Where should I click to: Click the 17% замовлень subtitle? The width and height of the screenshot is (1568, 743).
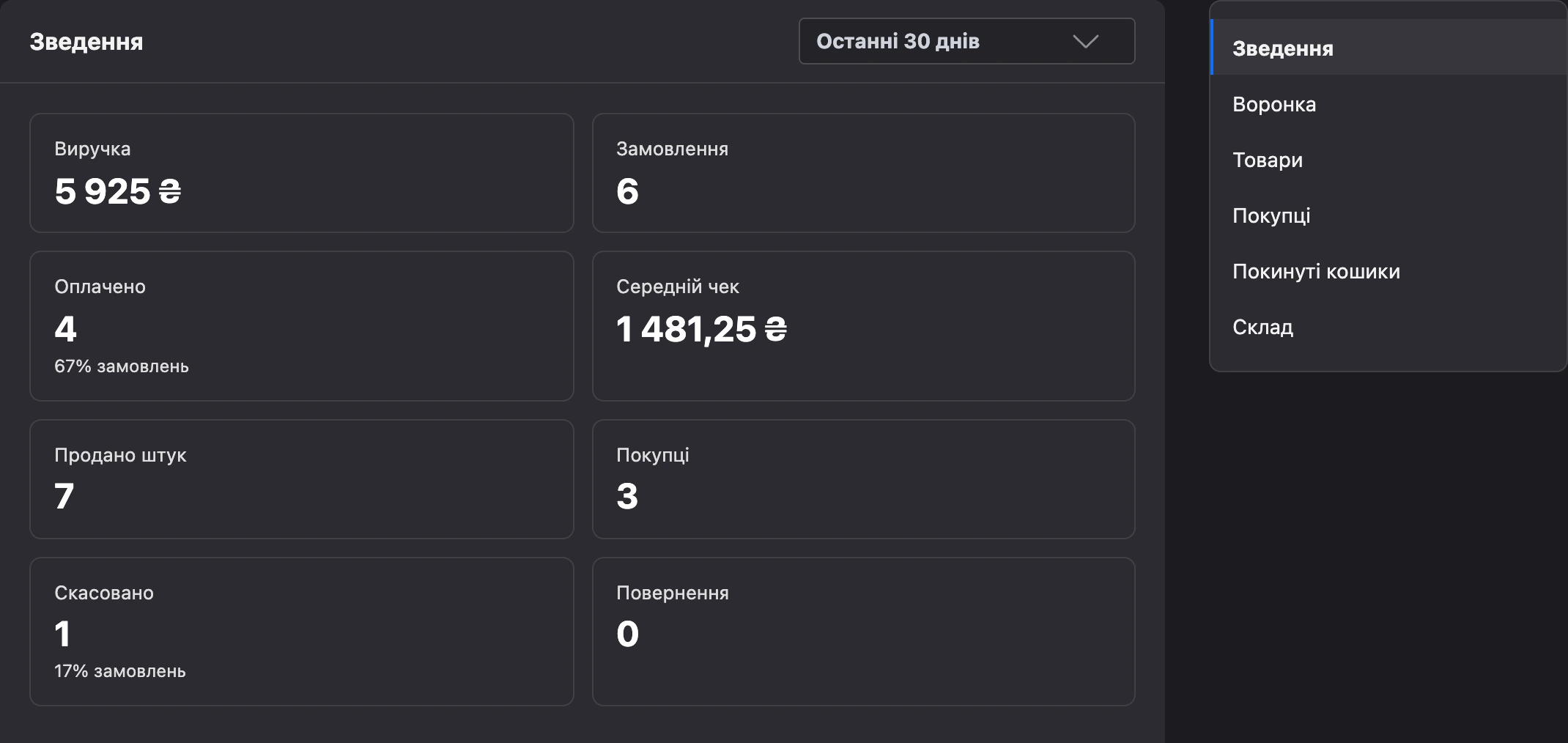point(120,671)
